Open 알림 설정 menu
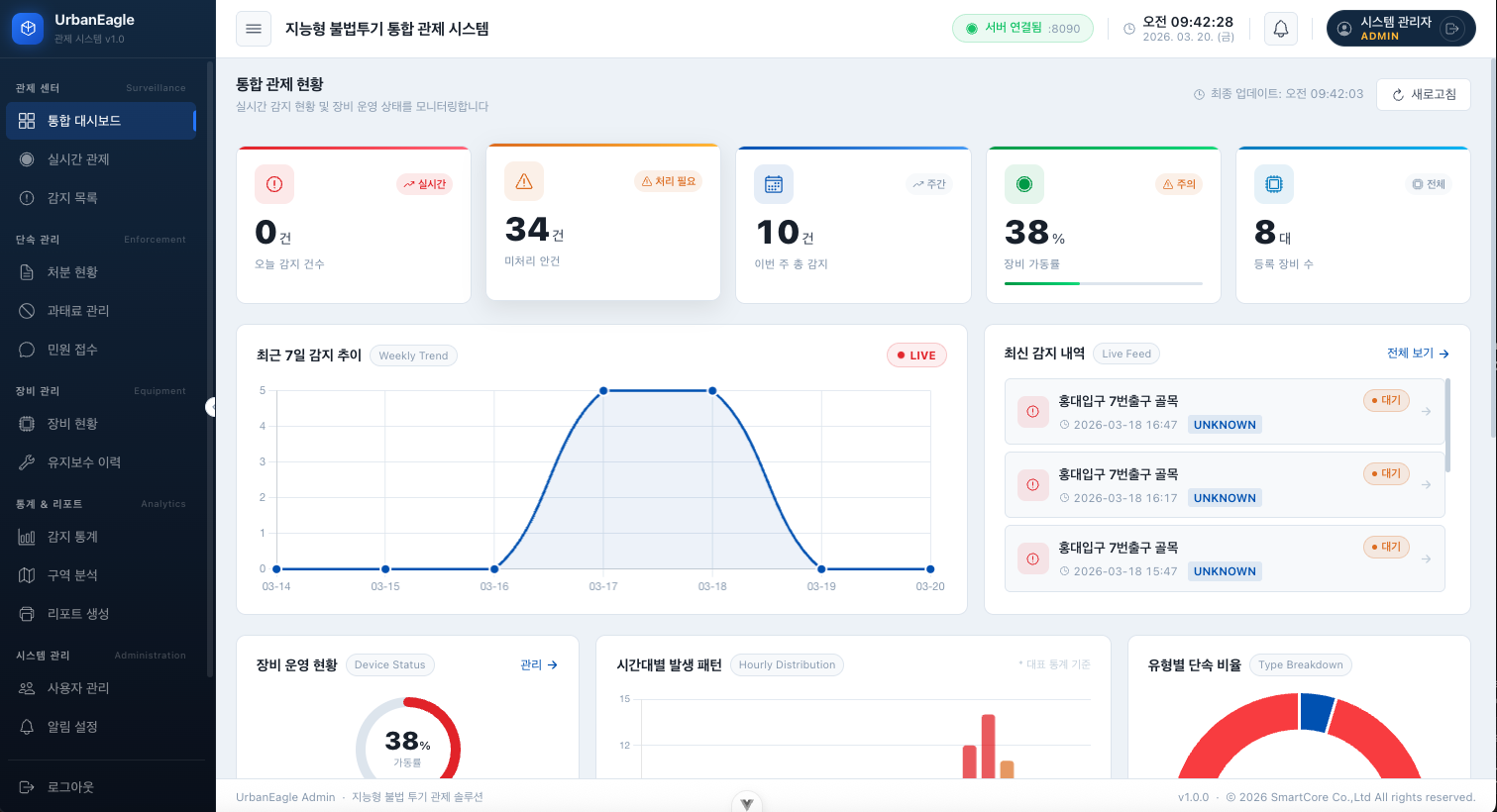Screen dimensions: 1497x812 pos(101,727)
